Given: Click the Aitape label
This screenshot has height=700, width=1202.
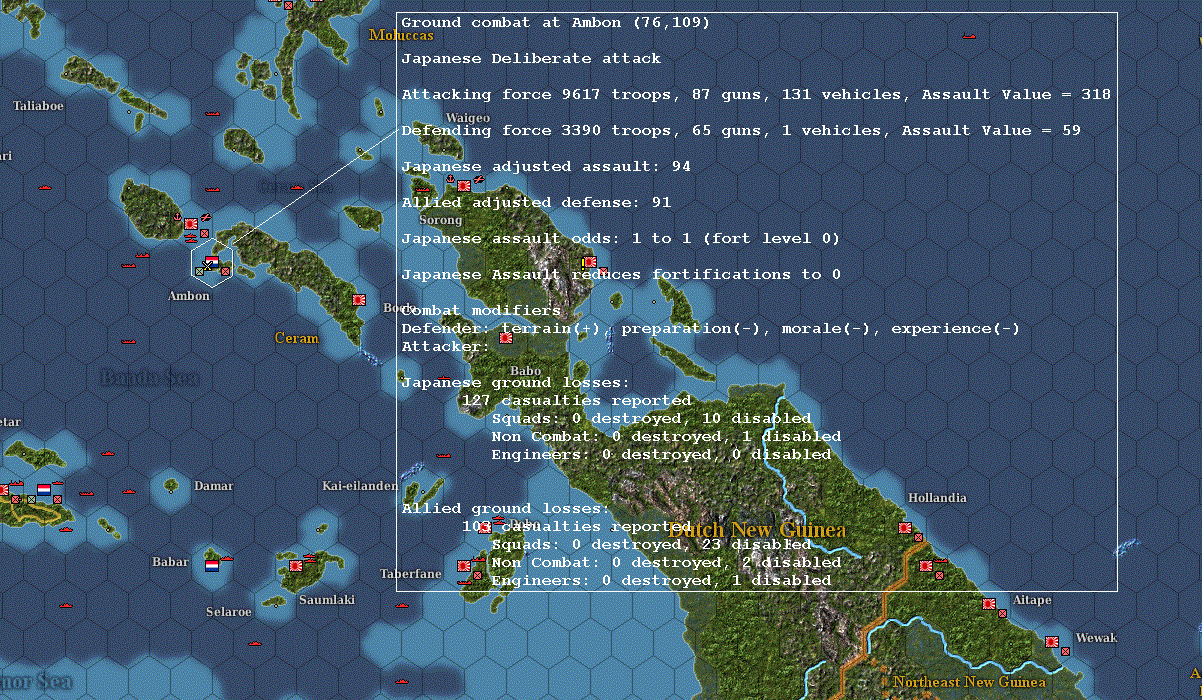Looking at the screenshot, I should click(x=1032, y=600).
